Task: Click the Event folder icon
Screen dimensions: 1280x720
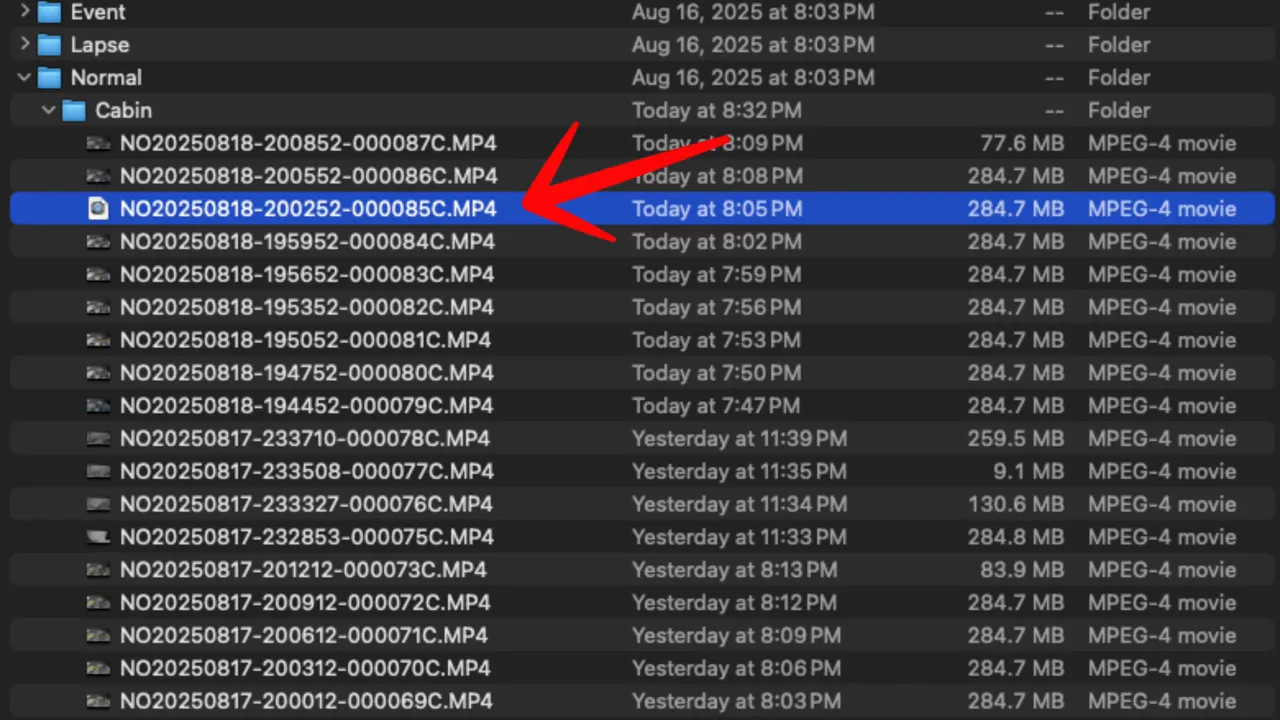Action: (49, 12)
